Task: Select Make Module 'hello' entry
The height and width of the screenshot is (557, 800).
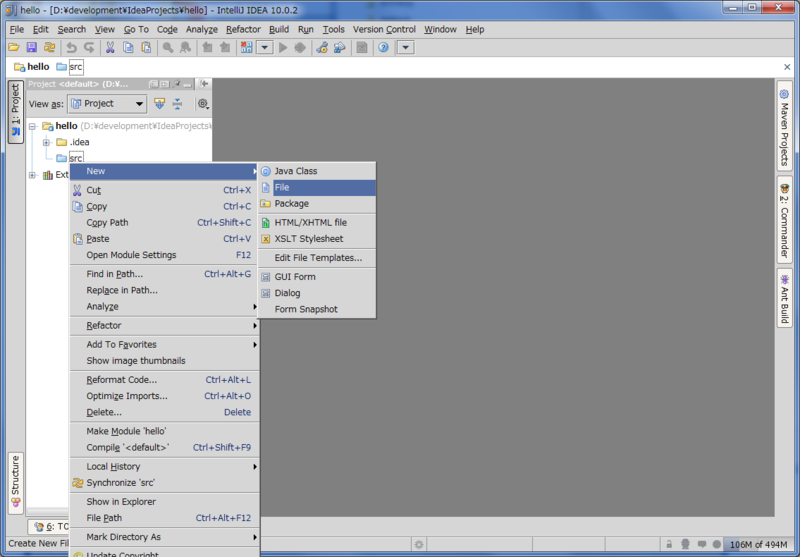Action: click(x=164, y=431)
